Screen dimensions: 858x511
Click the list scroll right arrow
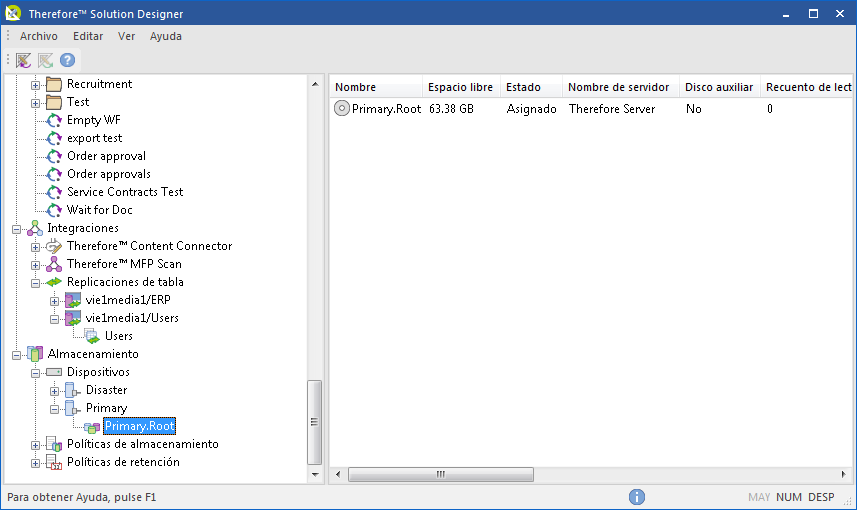point(843,474)
